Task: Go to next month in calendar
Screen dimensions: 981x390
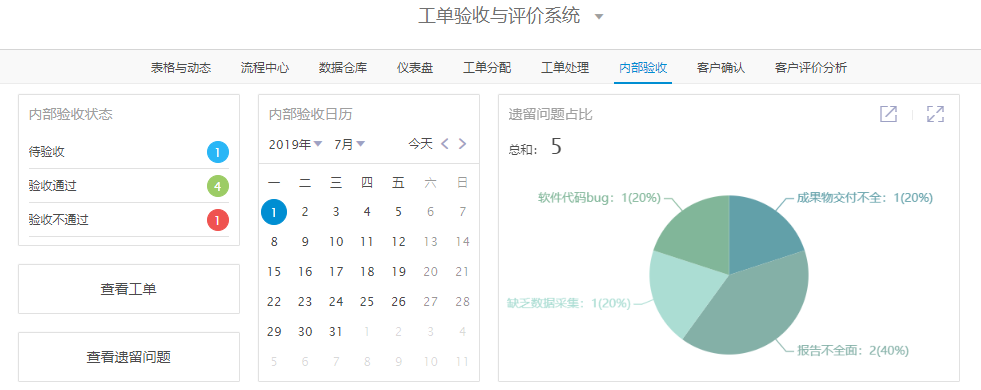Action: [462, 144]
